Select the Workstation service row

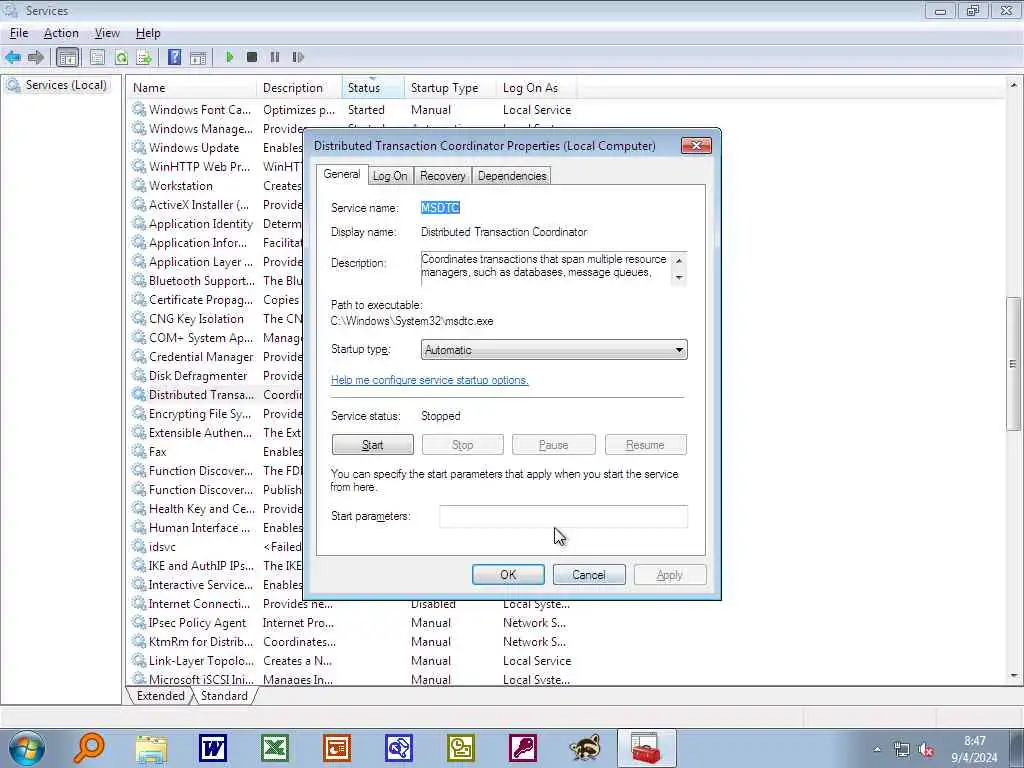[180, 185]
